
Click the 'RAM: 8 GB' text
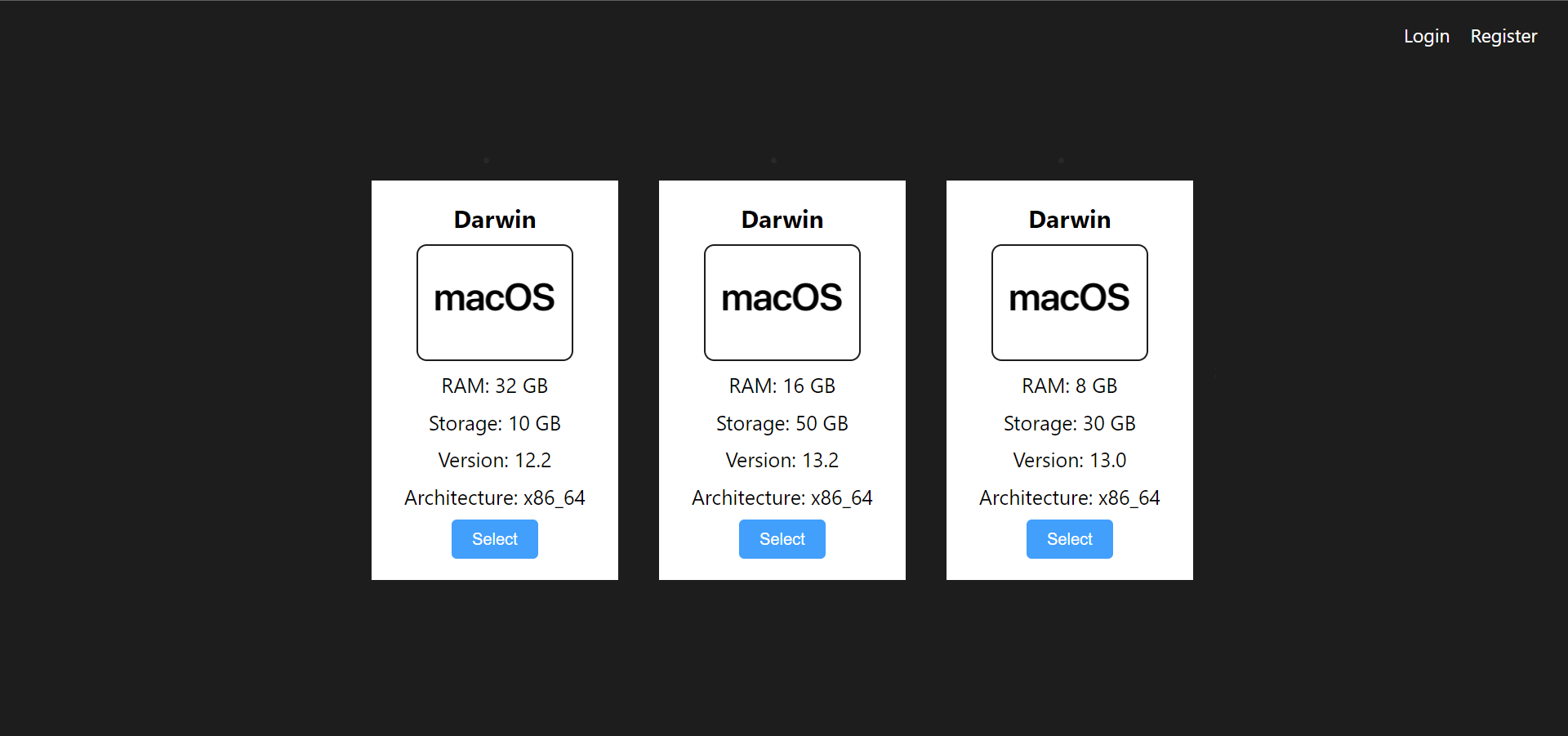tap(1070, 386)
